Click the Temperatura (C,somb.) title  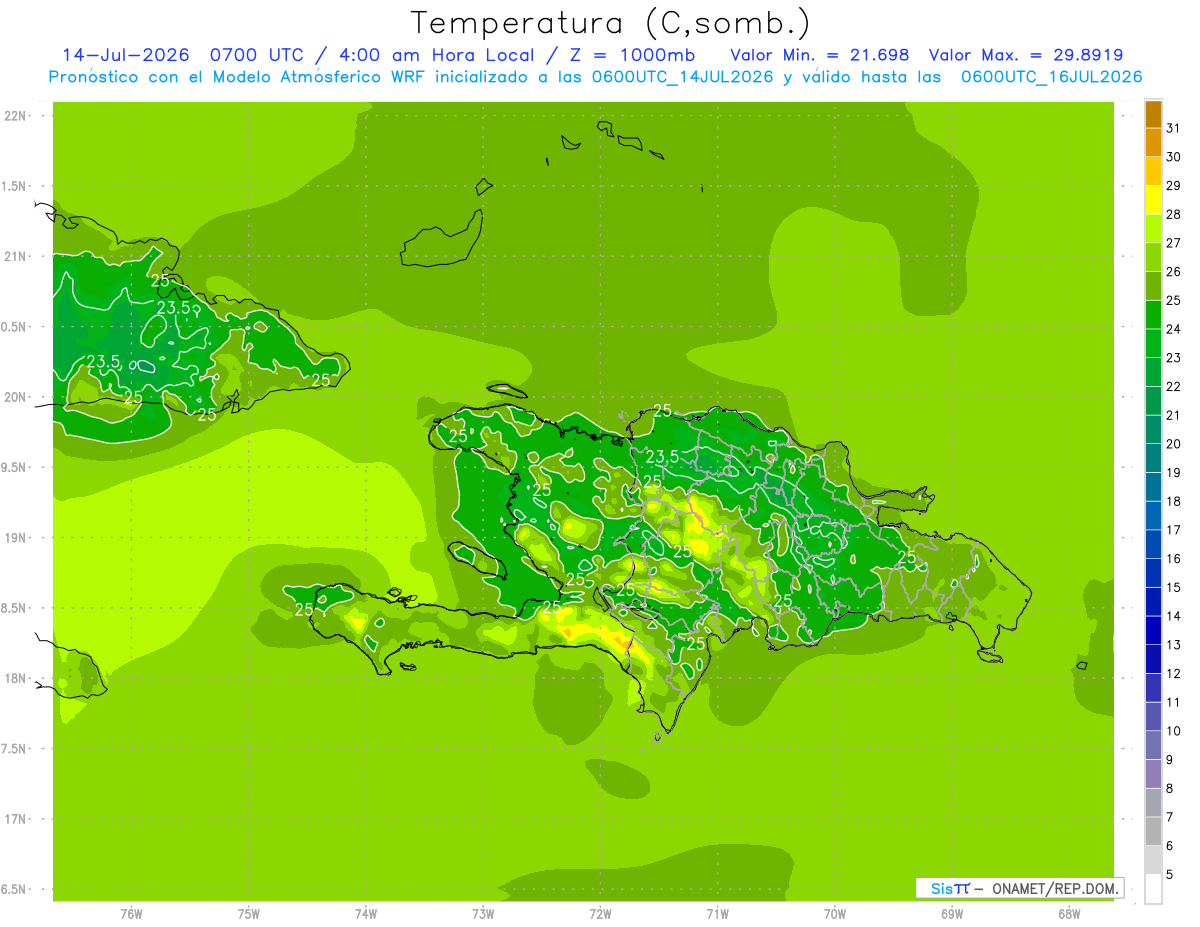click(610, 23)
